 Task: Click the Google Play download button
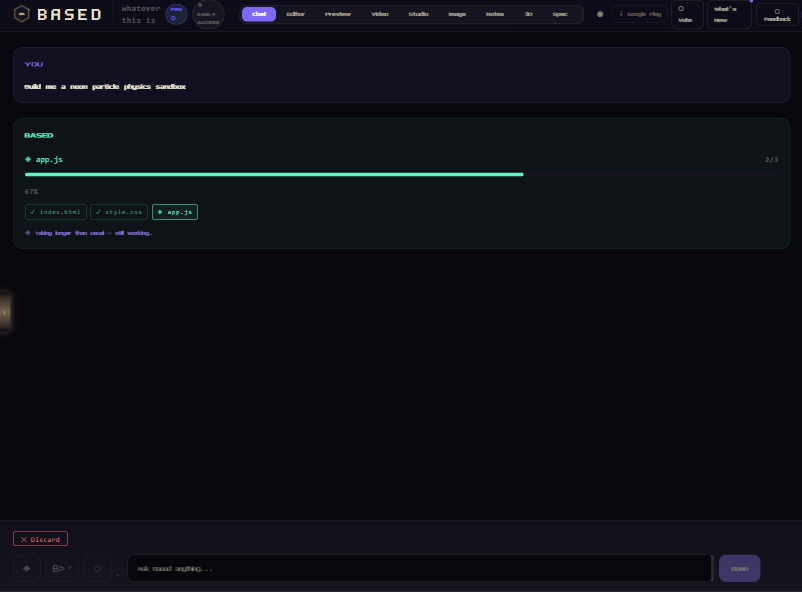pyautogui.click(x=640, y=14)
